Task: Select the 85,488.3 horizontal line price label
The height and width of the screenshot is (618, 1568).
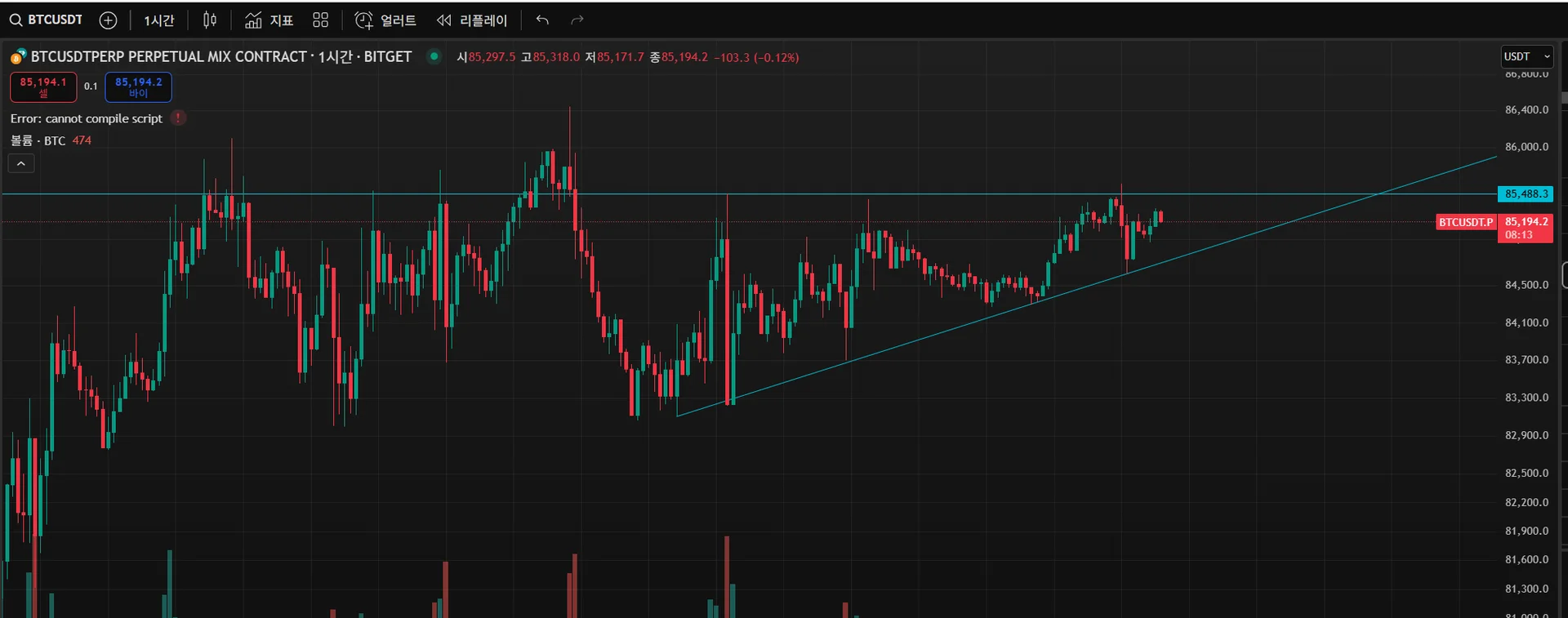Action: click(x=1525, y=194)
